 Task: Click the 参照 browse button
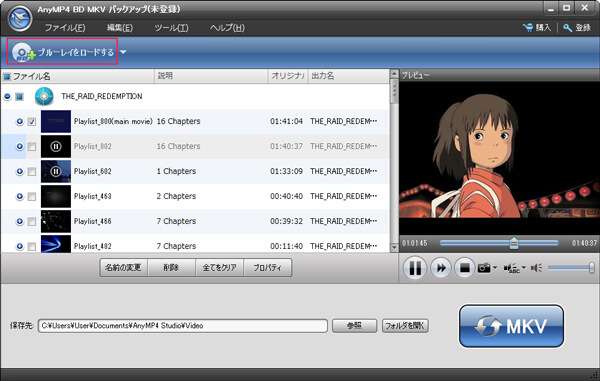(354, 326)
